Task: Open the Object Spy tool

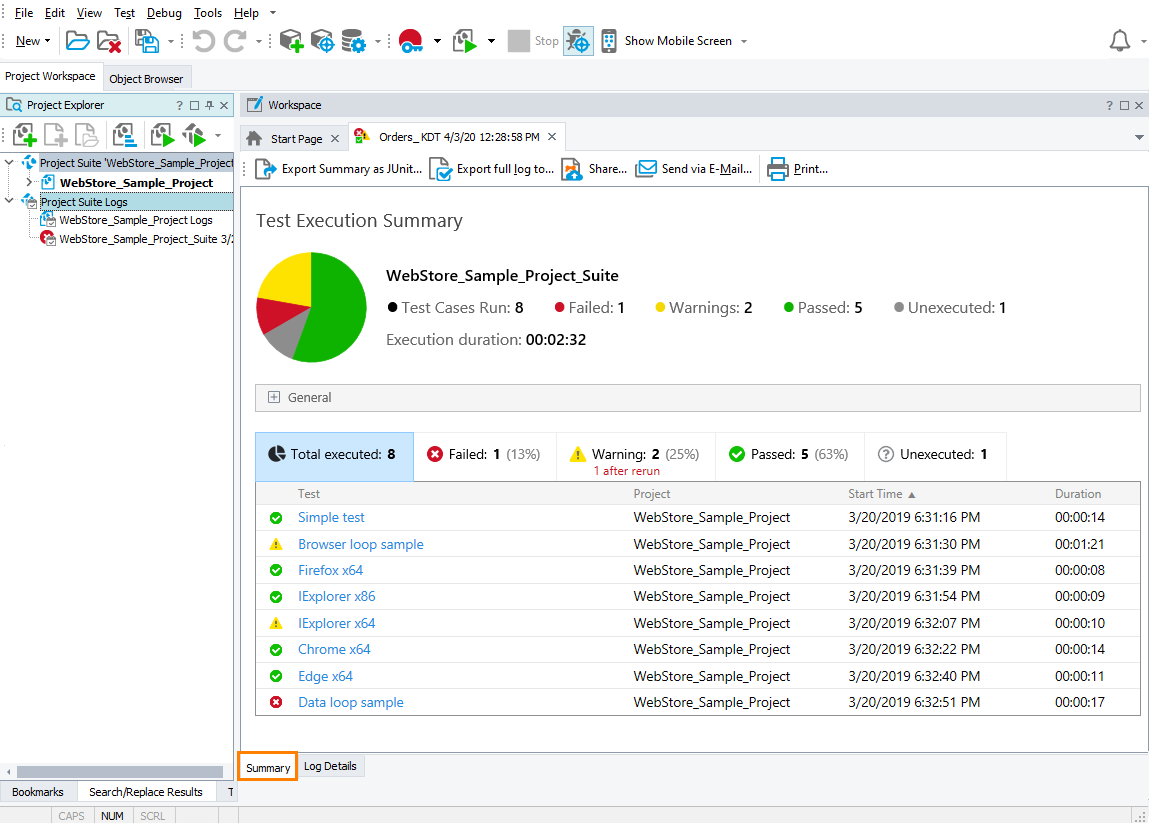Action: tap(322, 40)
